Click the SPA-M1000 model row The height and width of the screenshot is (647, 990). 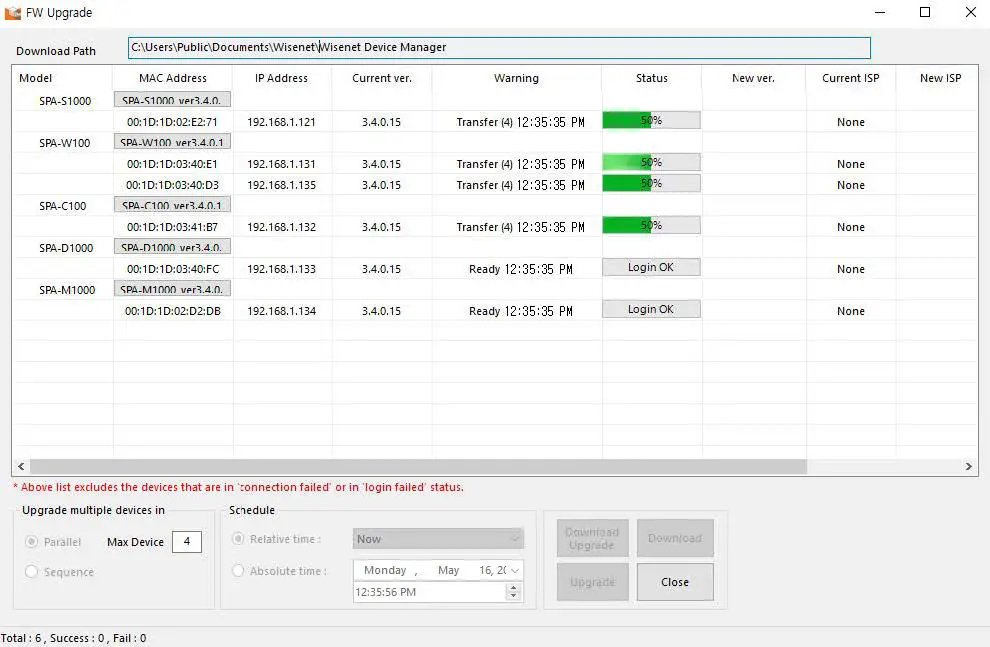coord(67,290)
